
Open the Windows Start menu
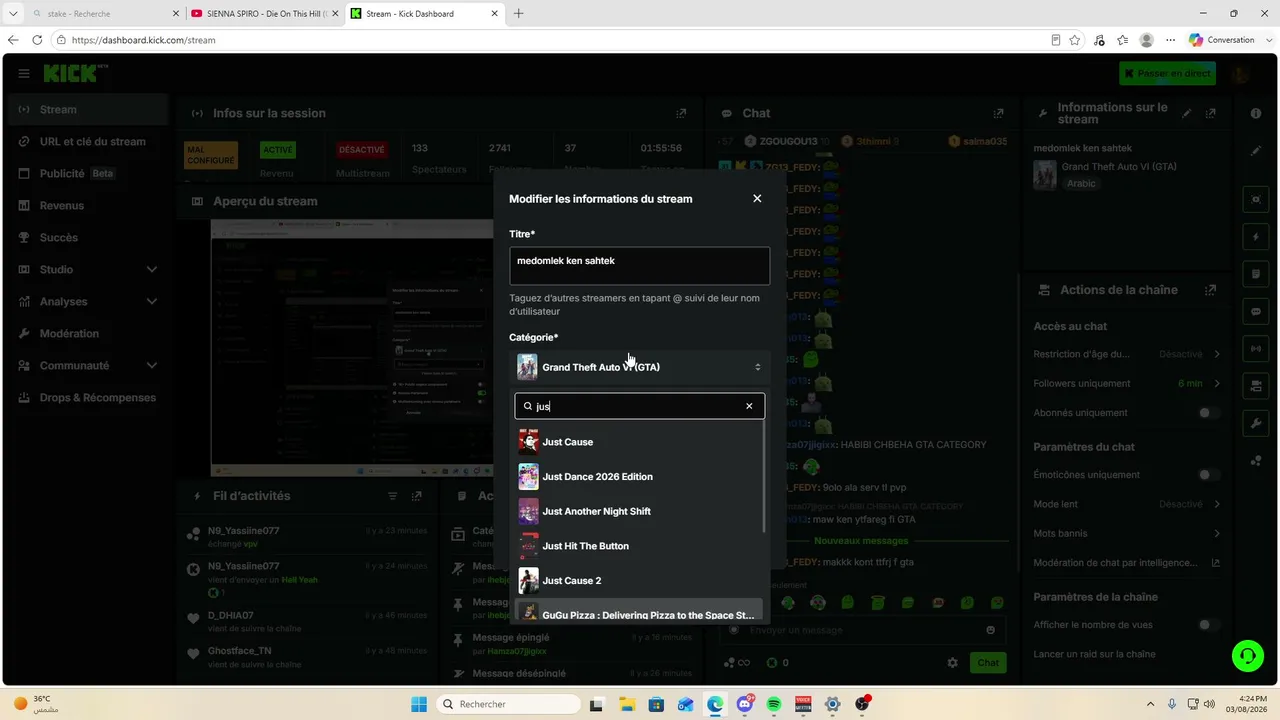[x=419, y=704]
